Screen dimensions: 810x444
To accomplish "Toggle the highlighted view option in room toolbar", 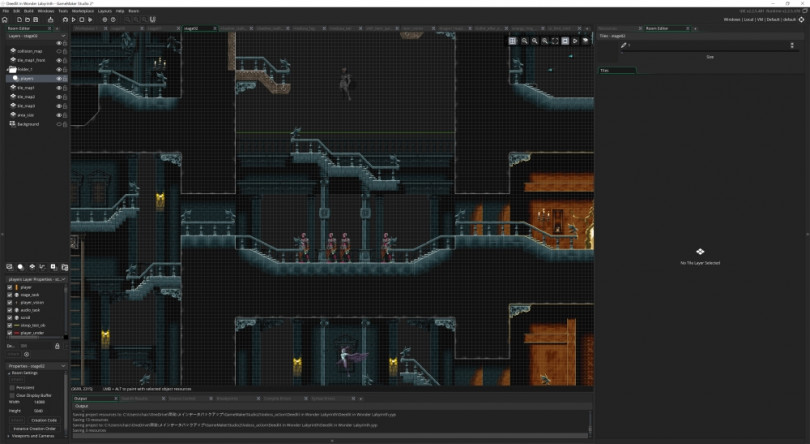I will pos(565,41).
